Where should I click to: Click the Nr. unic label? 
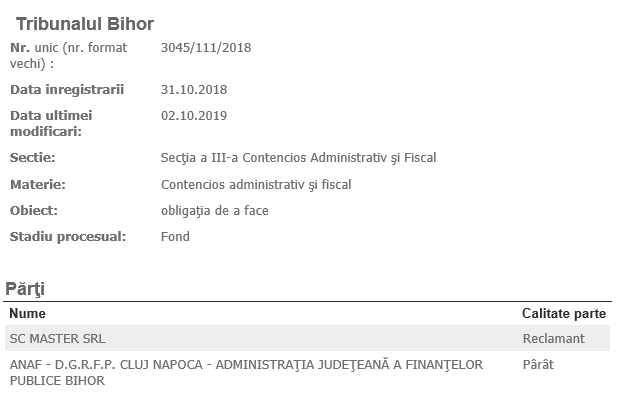click(x=69, y=55)
